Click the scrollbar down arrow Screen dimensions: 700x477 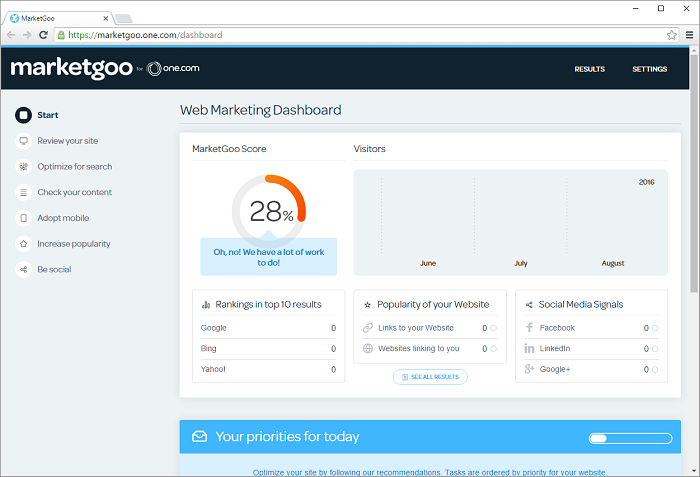[x=694, y=471]
